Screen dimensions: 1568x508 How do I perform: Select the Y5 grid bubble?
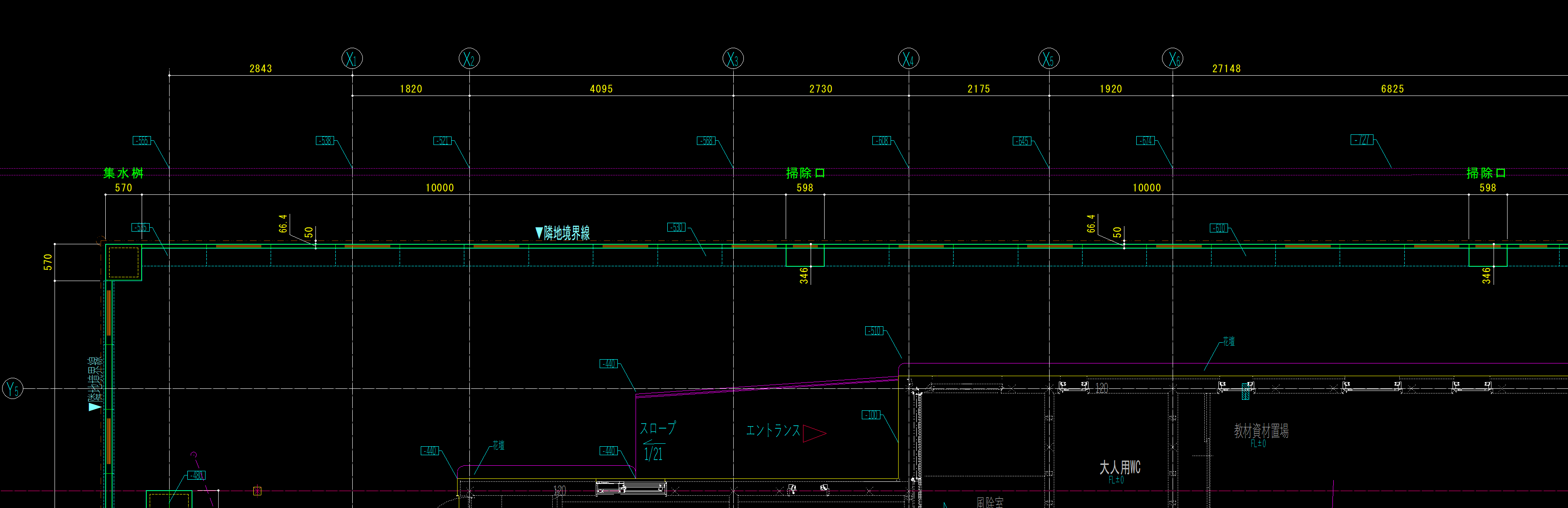pos(13,388)
